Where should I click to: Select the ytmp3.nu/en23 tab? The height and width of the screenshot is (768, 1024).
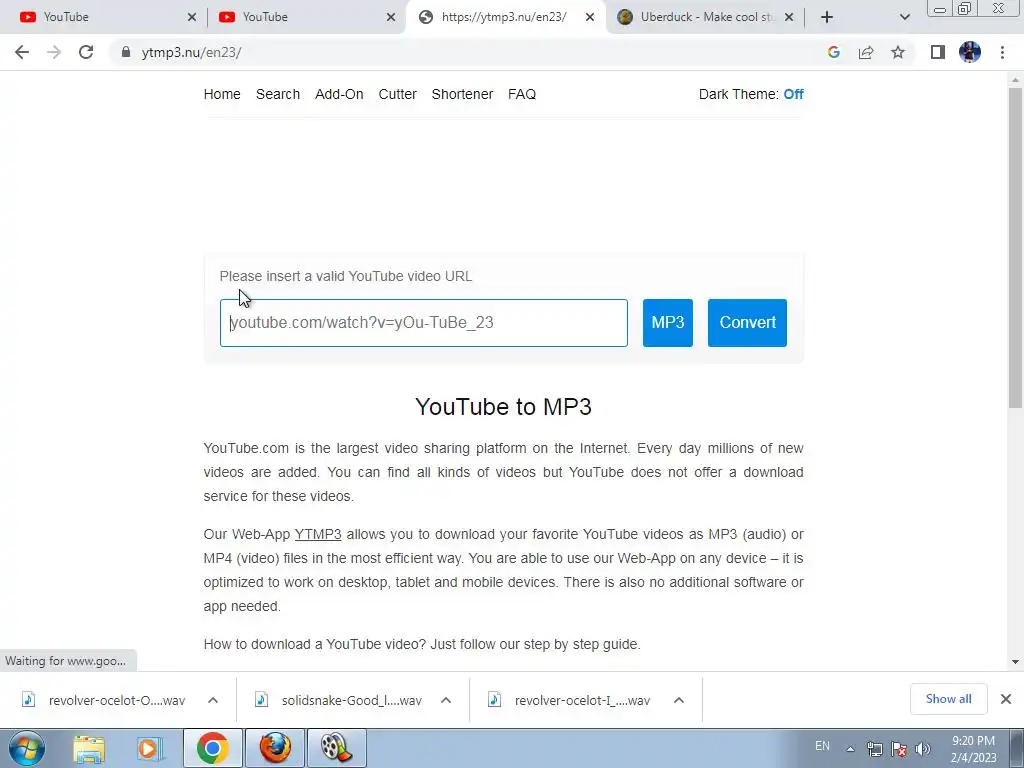click(504, 17)
